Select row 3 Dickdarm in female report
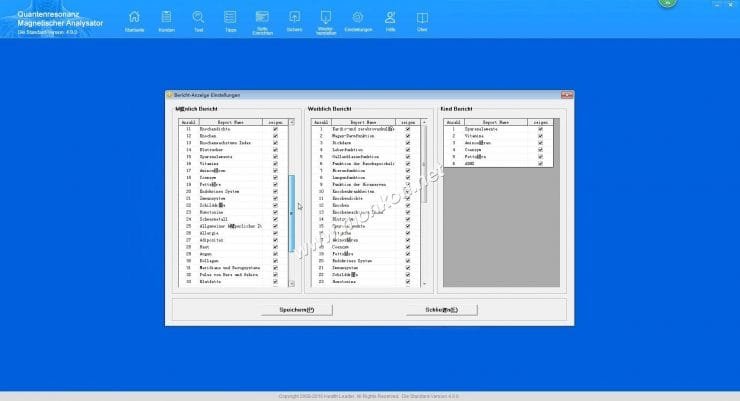The width and height of the screenshot is (740, 401). (366, 142)
